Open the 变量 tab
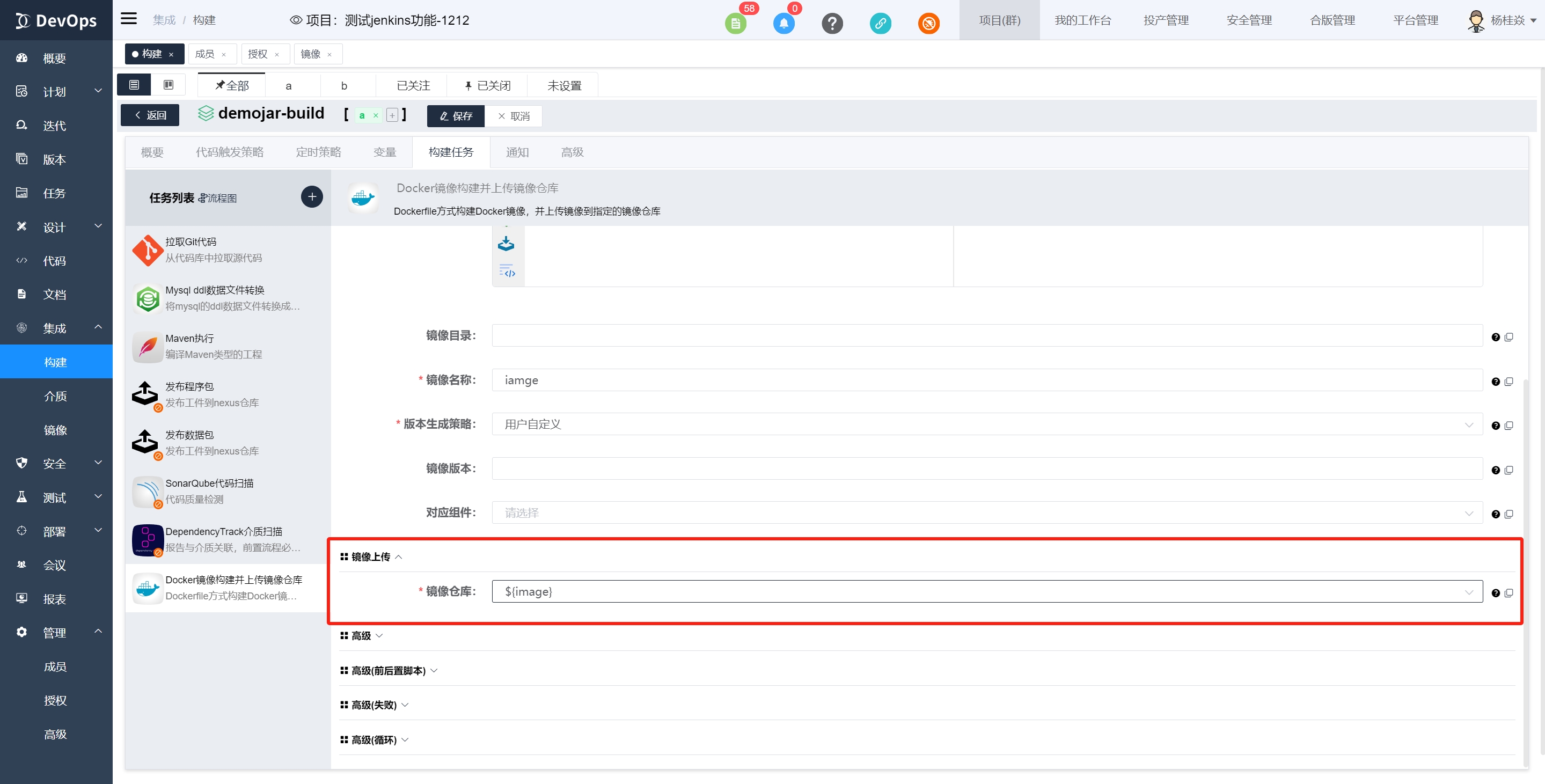The height and width of the screenshot is (784, 1545). [384, 152]
